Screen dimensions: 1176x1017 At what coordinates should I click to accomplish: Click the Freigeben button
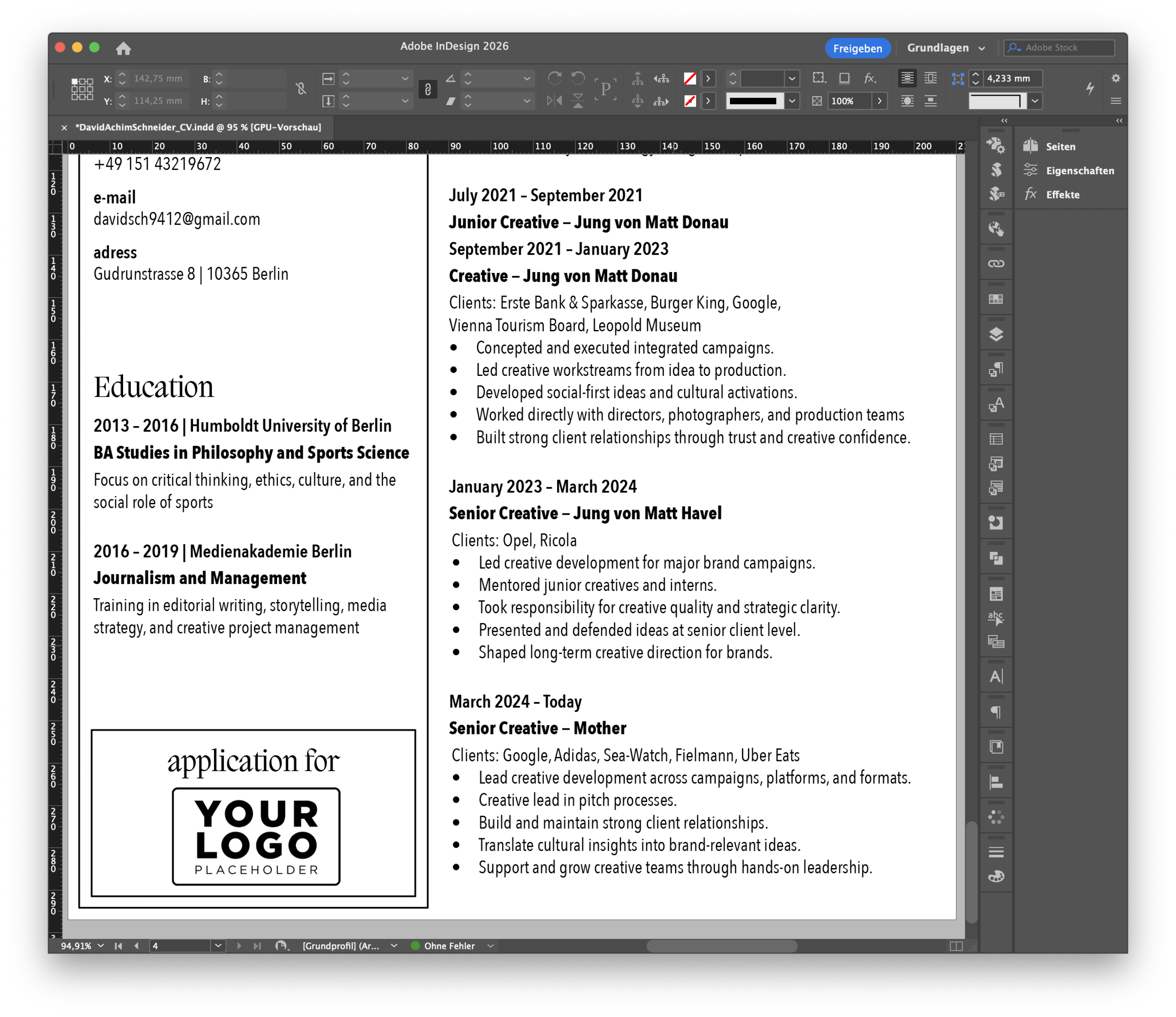pyautogui.click(x=857, y=48)
